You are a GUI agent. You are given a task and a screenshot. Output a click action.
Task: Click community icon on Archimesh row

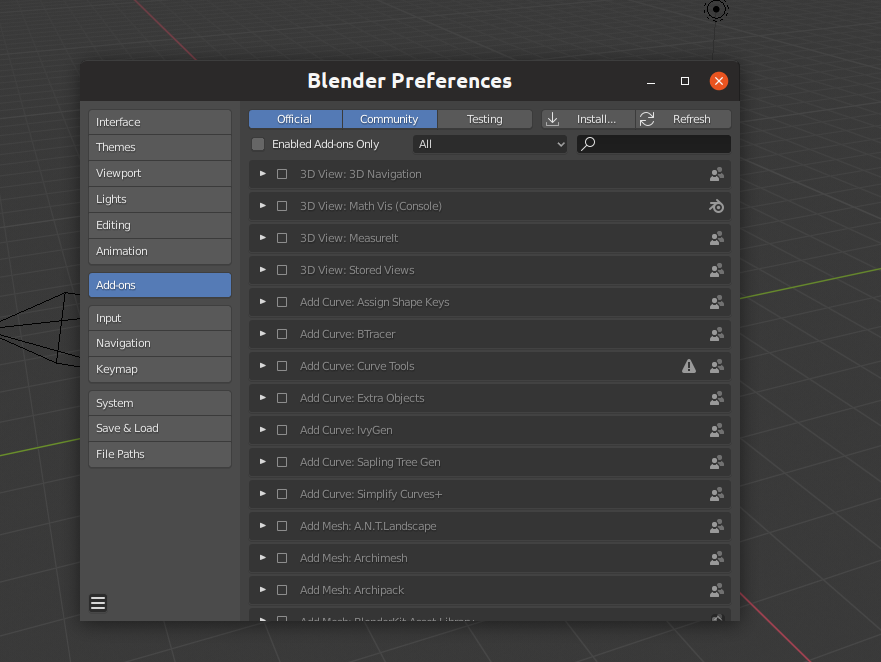point(716,559)
